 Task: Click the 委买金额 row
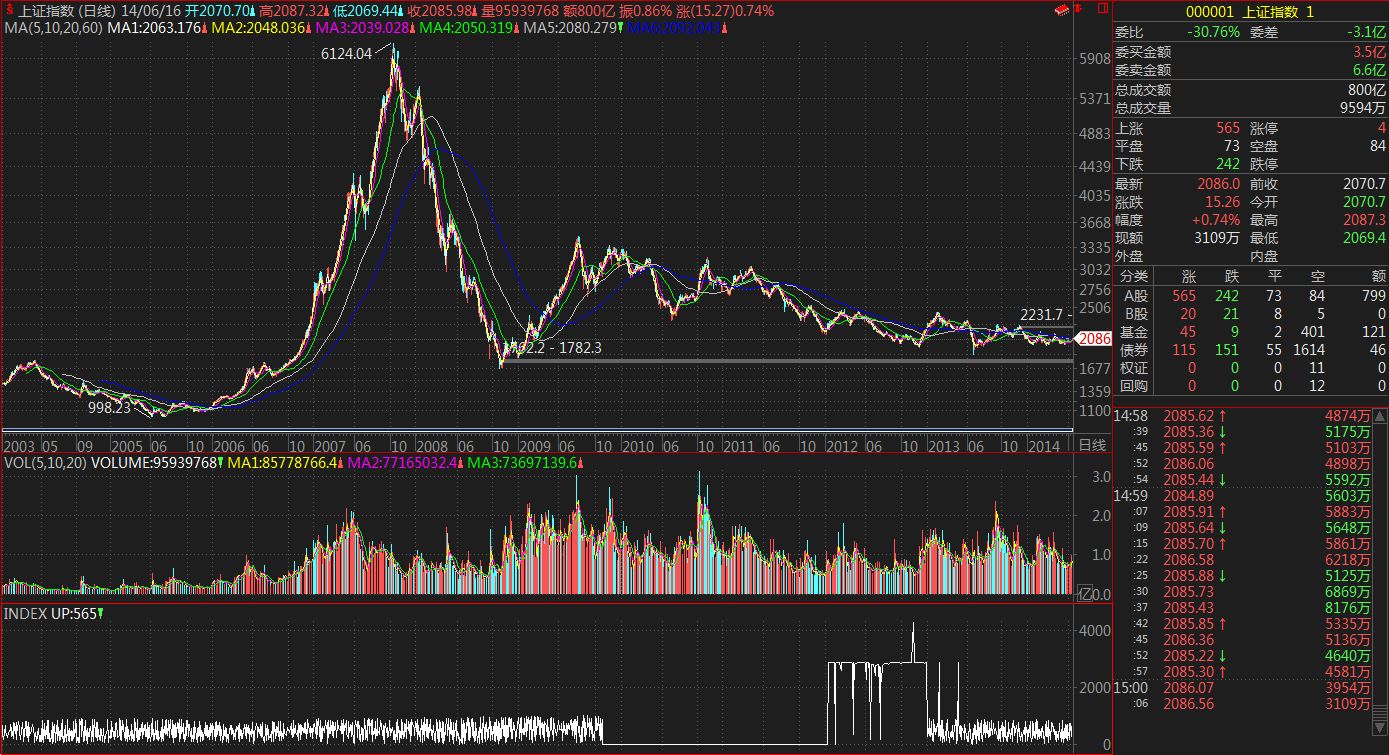point(1251,52)
